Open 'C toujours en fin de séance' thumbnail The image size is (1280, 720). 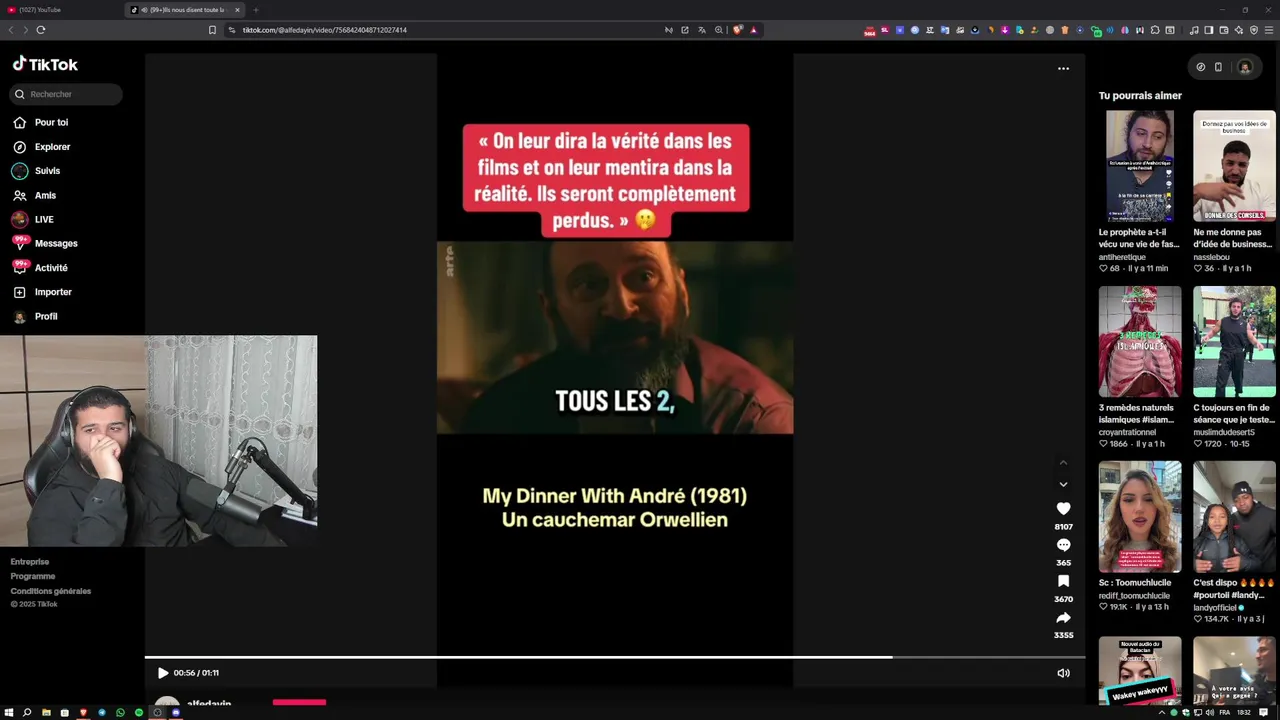coord(1234,342)
